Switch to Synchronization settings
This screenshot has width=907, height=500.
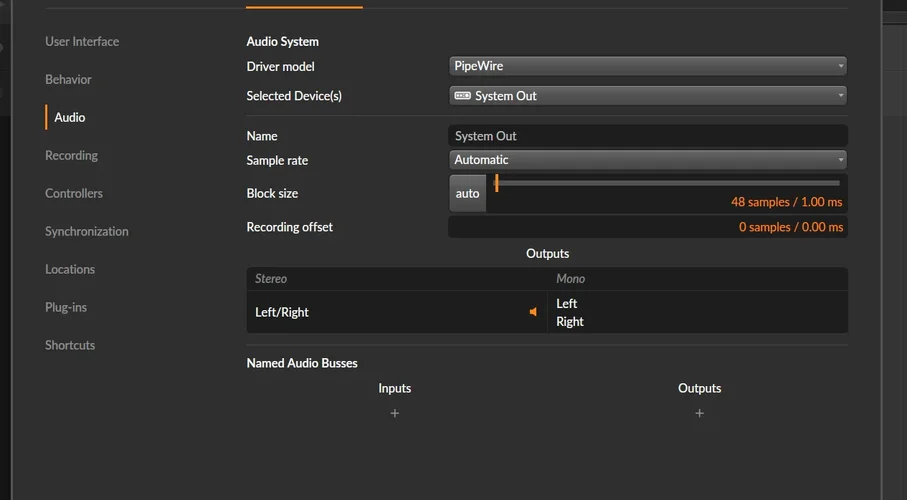[87, 231]
